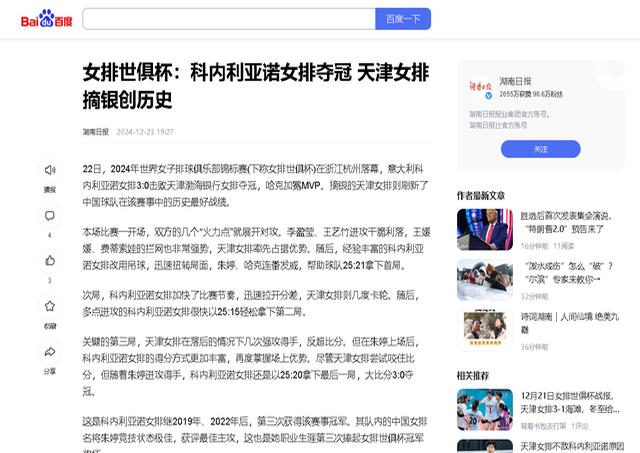
Task: Open the volleyball players thumbnail in 相关推荐
Action: pos(485,410)
